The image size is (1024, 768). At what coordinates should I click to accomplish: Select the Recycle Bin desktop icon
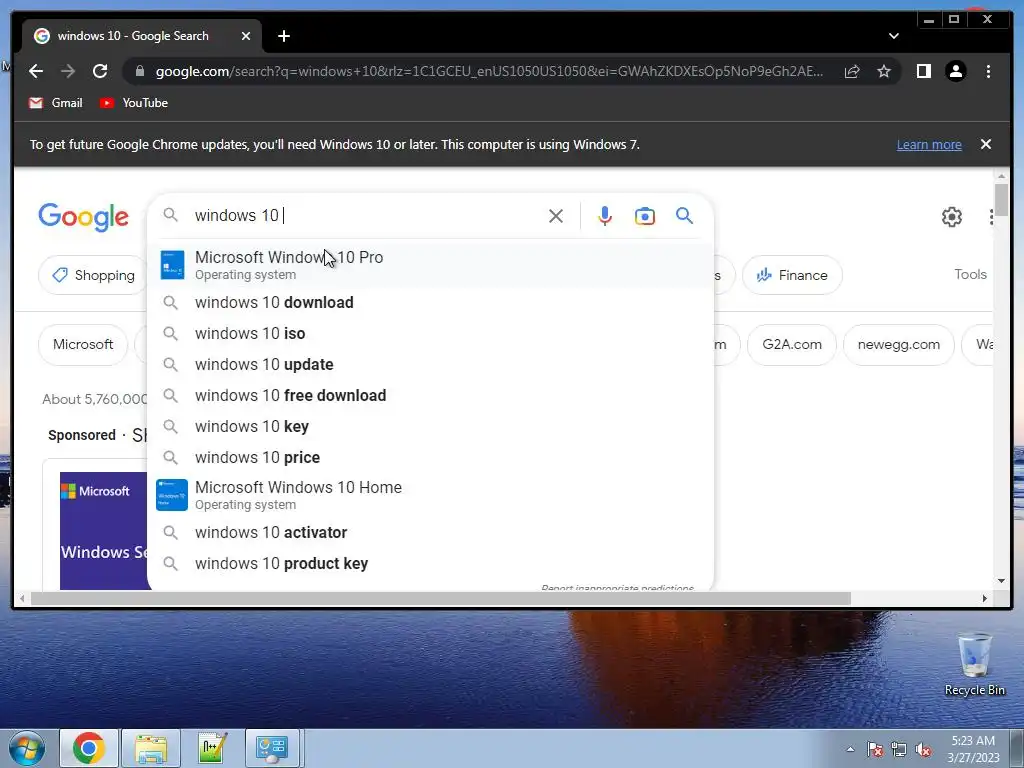pos(974,665)
